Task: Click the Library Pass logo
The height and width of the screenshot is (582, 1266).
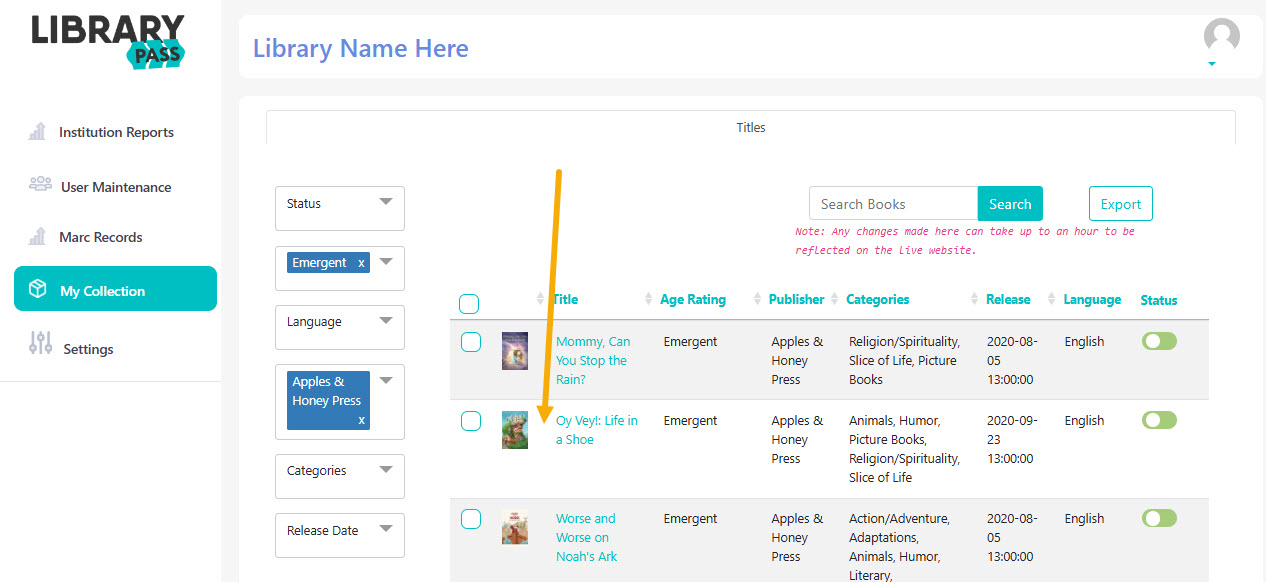Action: coord(108,41)
